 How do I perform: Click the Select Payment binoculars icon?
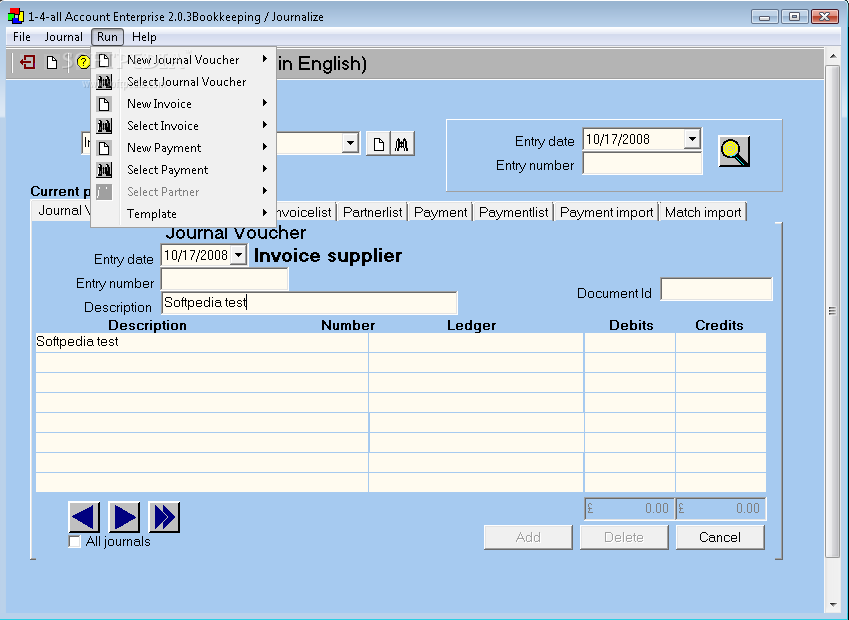click(x=104, y=170)
